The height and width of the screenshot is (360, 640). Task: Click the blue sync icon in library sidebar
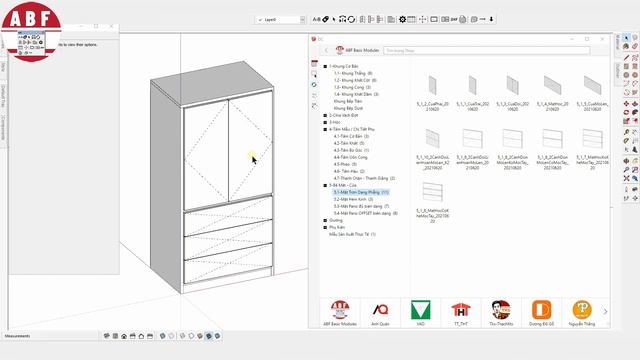pos(314,84)
